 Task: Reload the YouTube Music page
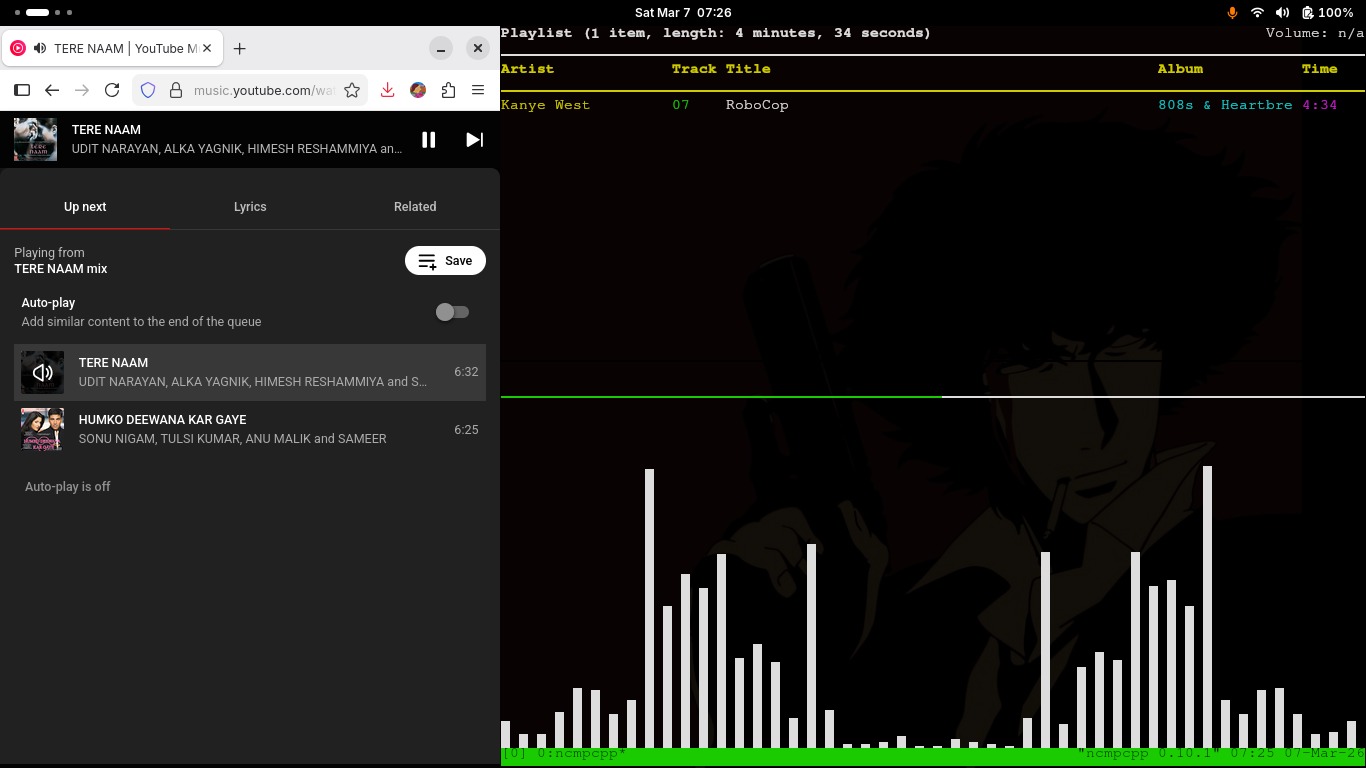tap(112, 90)
